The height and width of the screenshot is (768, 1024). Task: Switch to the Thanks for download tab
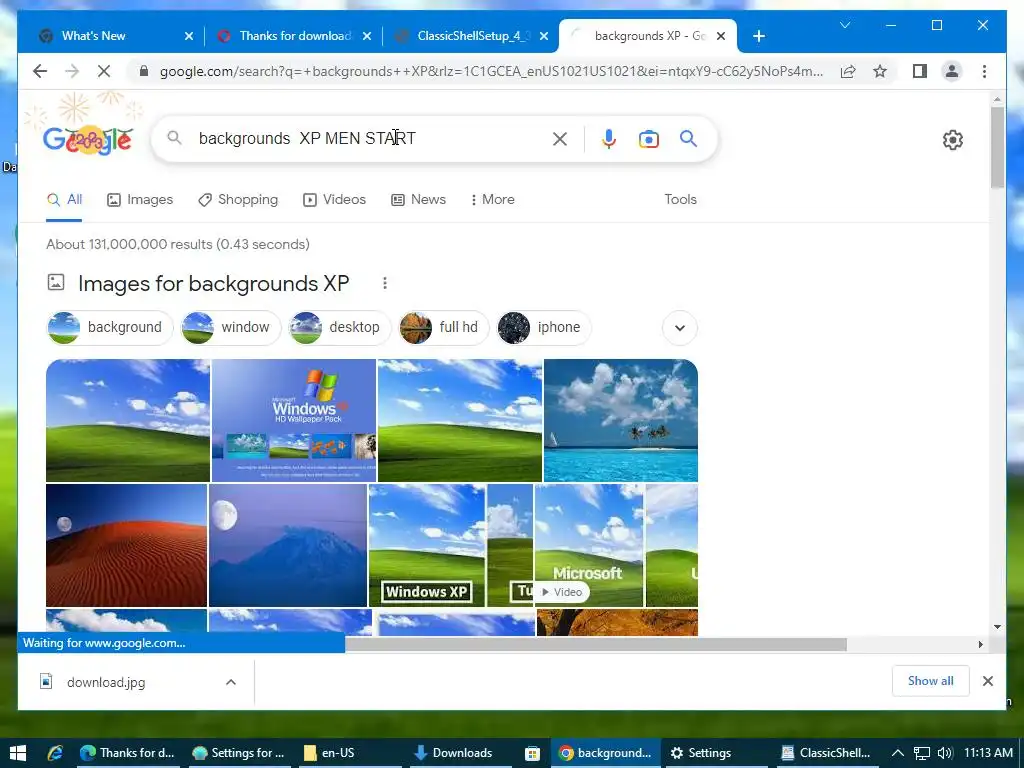(295, 36)
